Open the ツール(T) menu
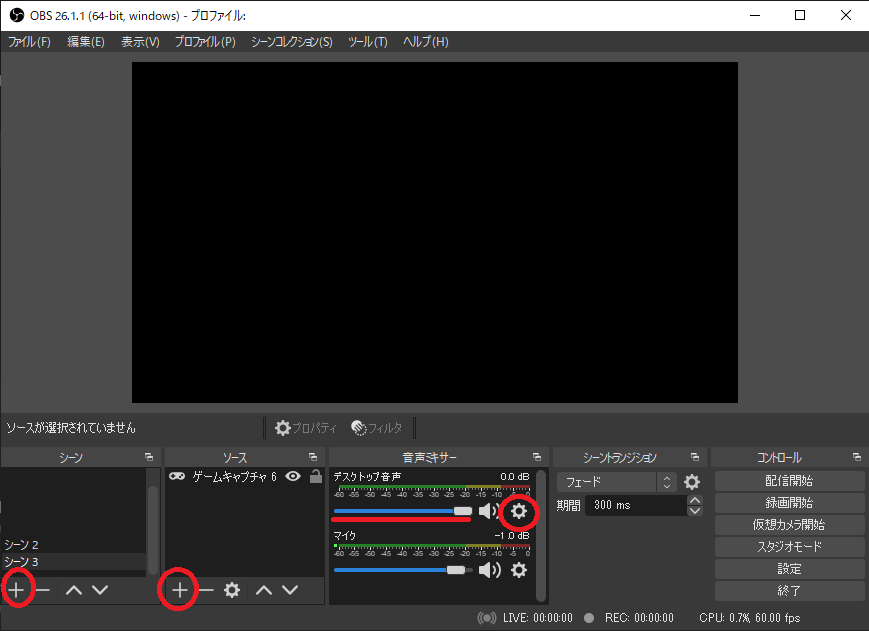Screen dimensions: 869x631 click(367, 42)
